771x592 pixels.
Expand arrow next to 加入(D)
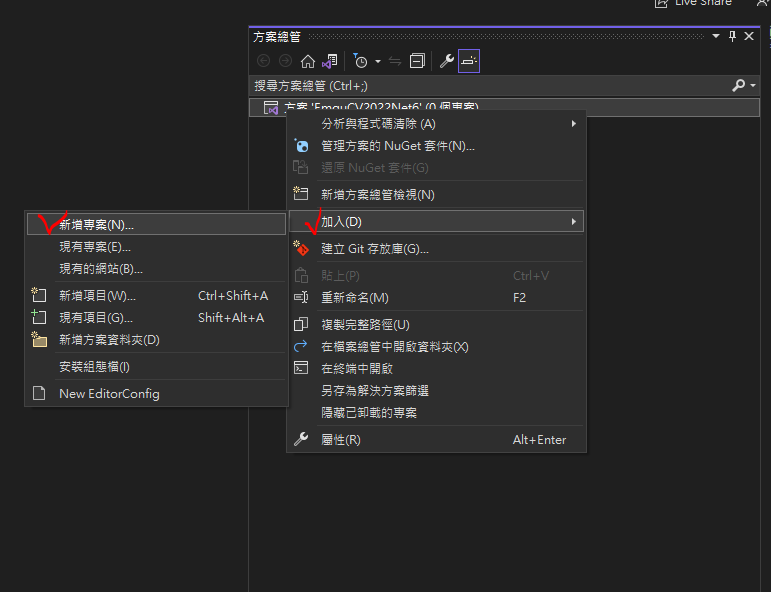click(x=573, y=222)
